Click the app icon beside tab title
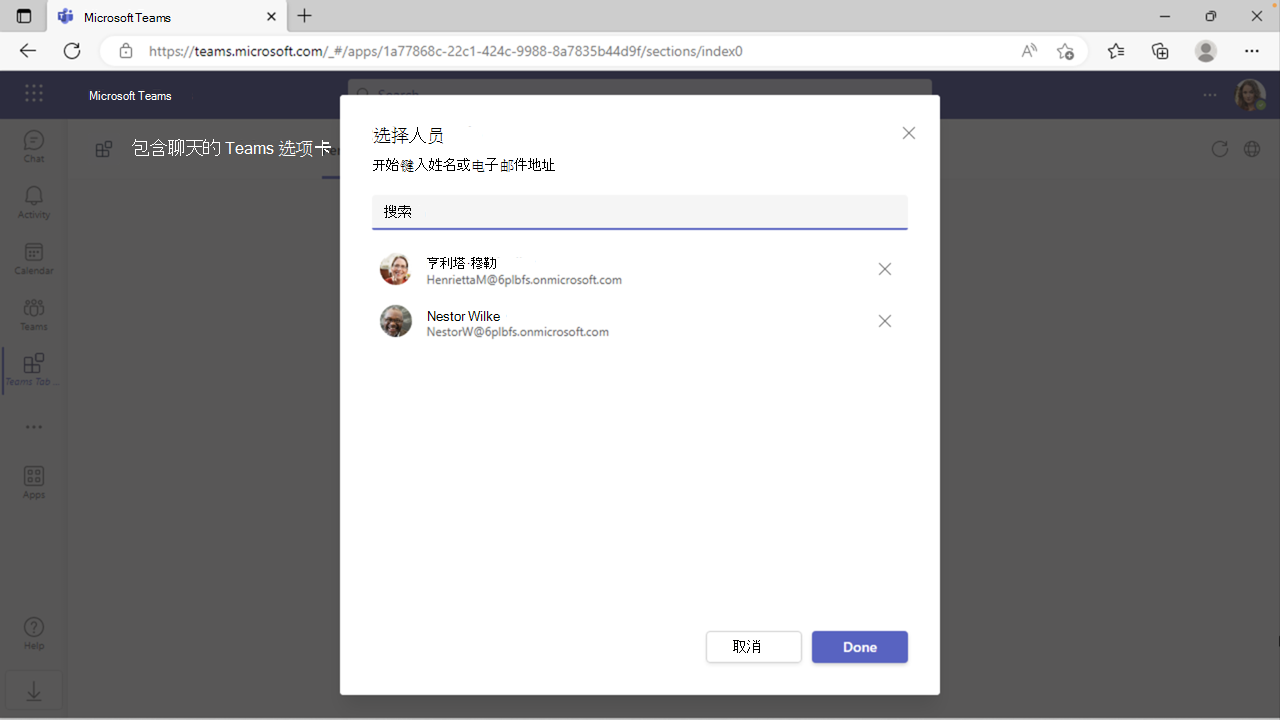This screenshot has width=1280, height=720. click(x=104, y=149)
